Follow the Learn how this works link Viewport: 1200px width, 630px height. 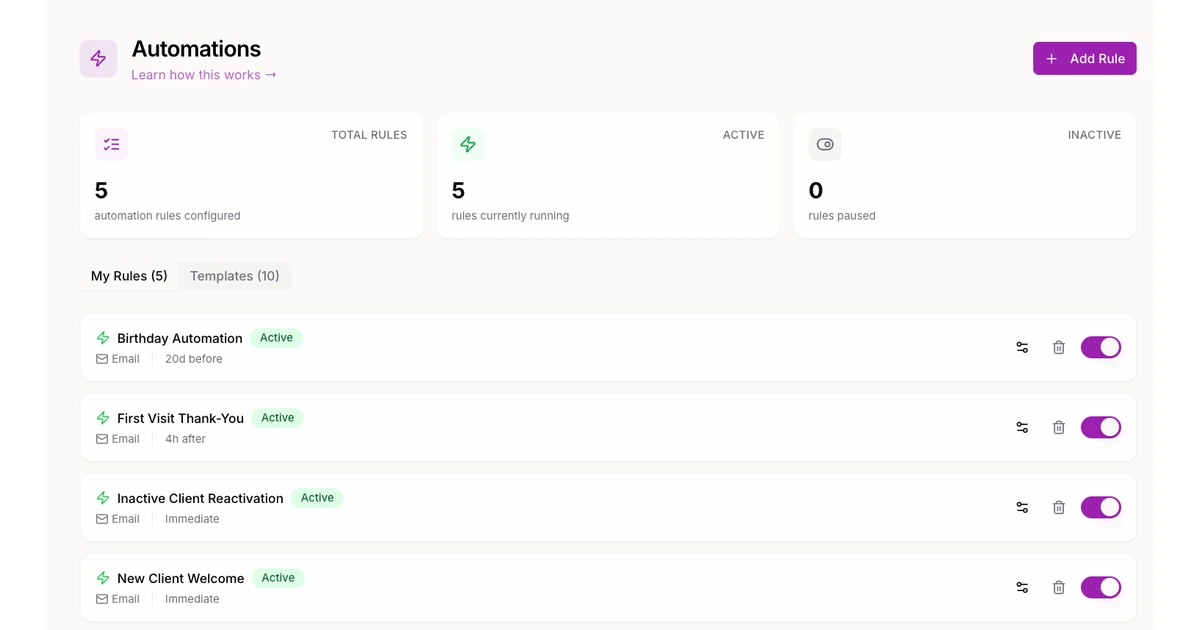point(204,75)
